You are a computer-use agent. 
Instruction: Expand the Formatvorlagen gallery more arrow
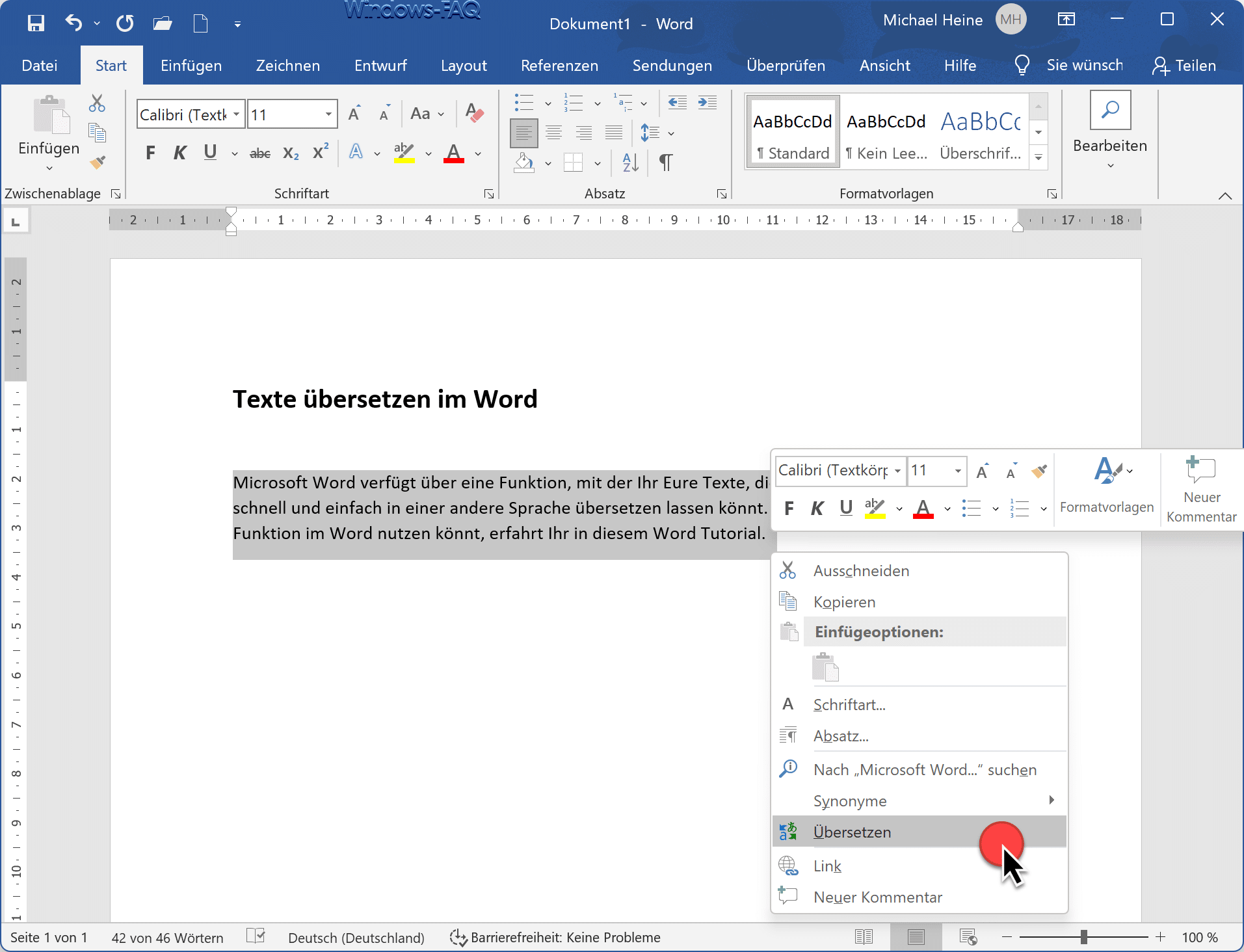pyautogui.click(x=1039, y=157)
